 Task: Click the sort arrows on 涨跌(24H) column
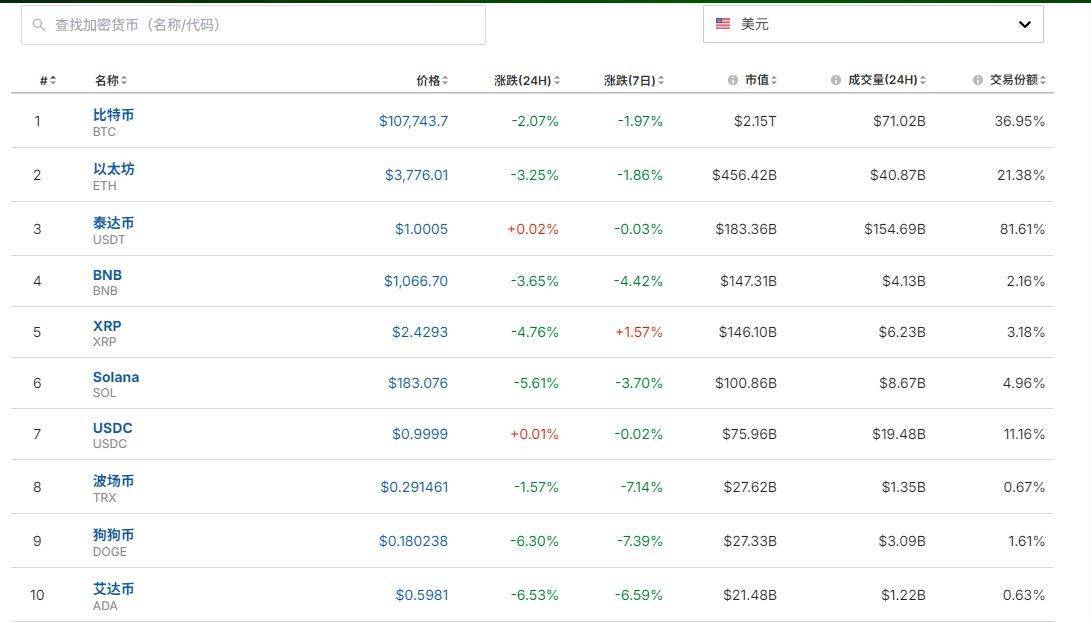pyautogui.click(x=558, y=81)
